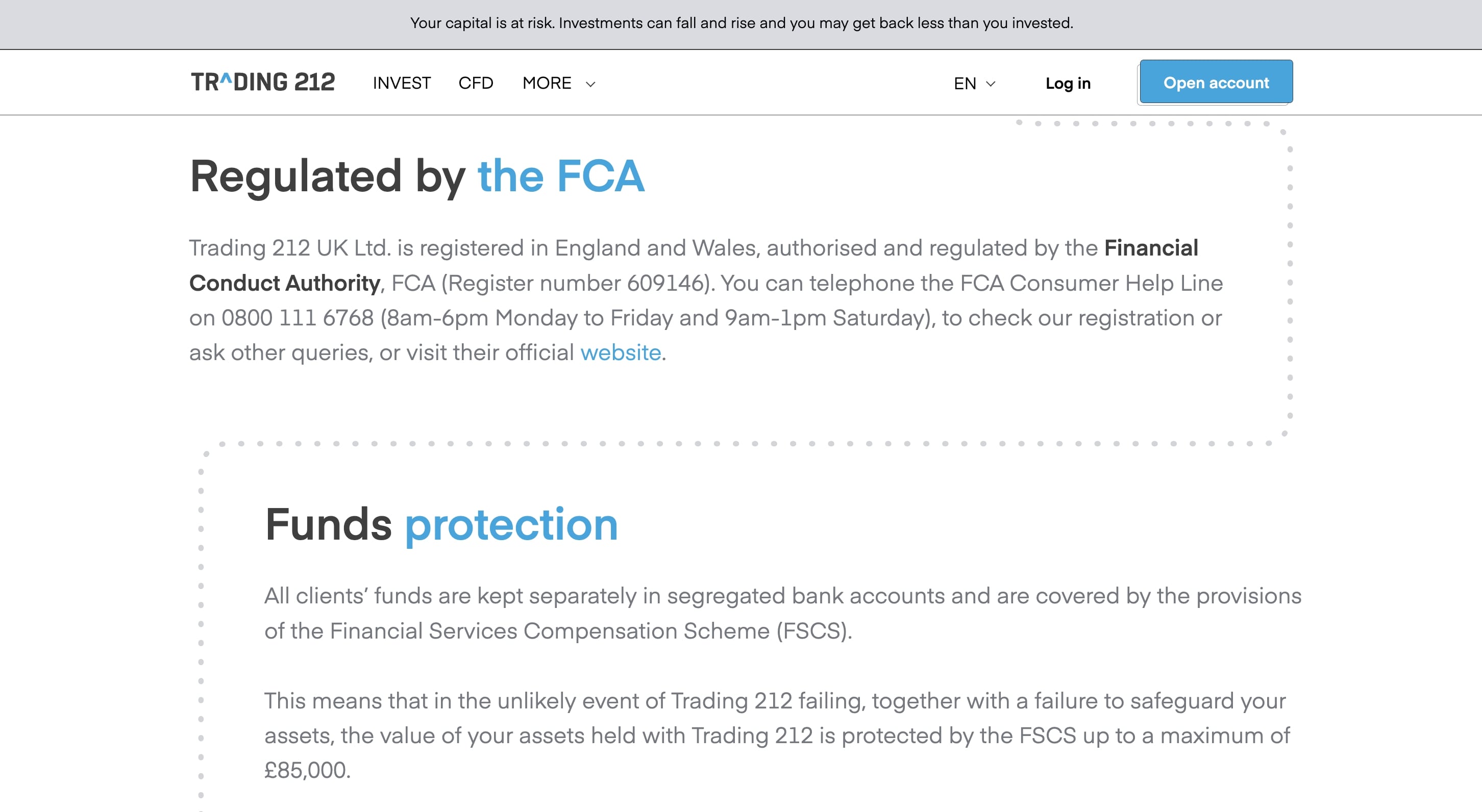Screen dimensions: 1482x812
Task: Click the bold 'Financial Conduct Authority' text
Action: [284, 283]
